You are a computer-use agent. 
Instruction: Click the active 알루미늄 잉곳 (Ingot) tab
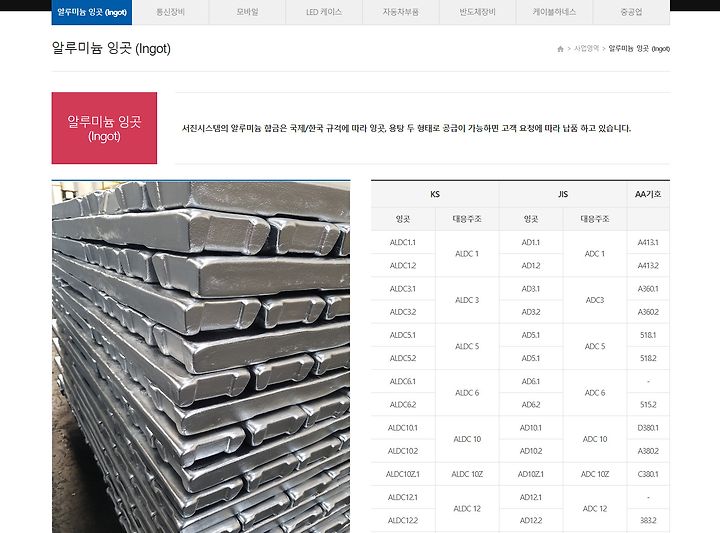point(92,12)
